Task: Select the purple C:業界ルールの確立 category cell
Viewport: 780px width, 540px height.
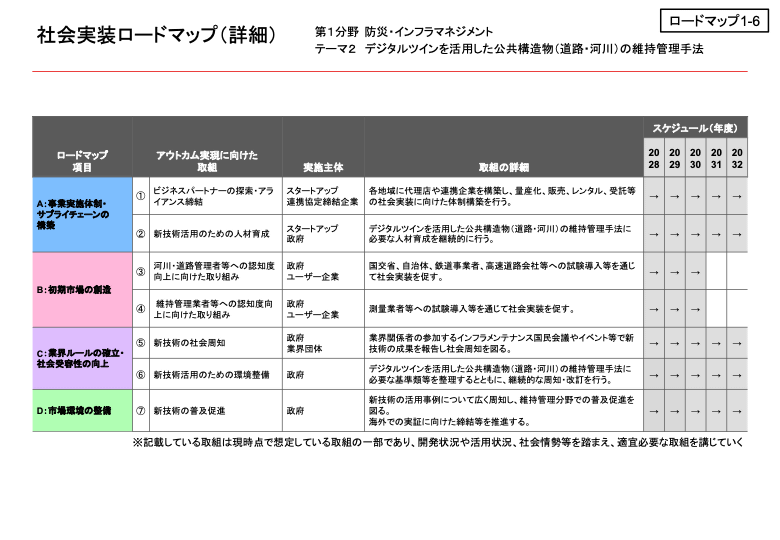Action: [82, 359]
